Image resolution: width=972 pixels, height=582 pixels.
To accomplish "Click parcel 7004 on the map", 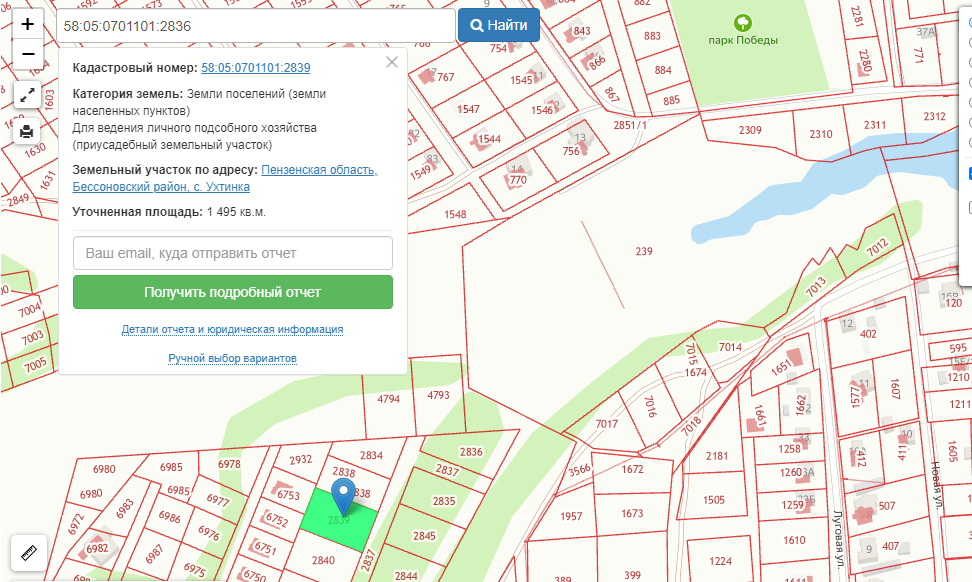I will 29,309.
